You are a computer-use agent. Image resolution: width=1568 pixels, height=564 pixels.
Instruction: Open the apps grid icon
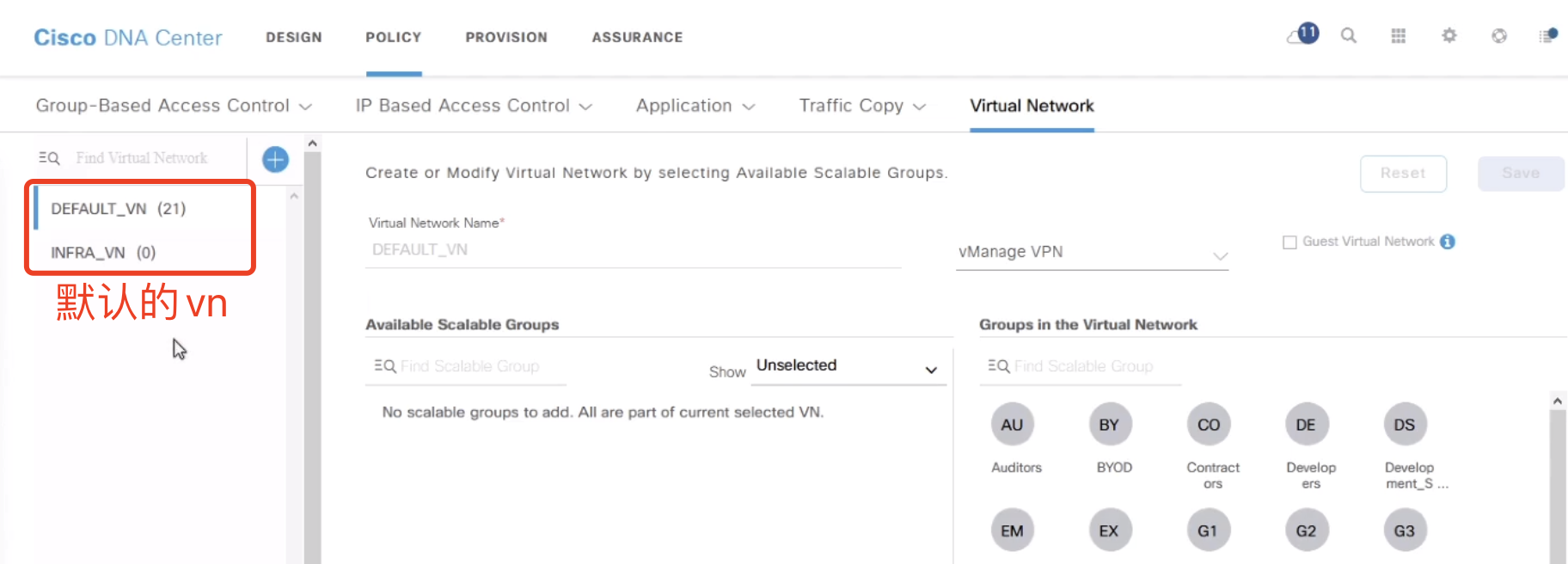point(1399,36)
